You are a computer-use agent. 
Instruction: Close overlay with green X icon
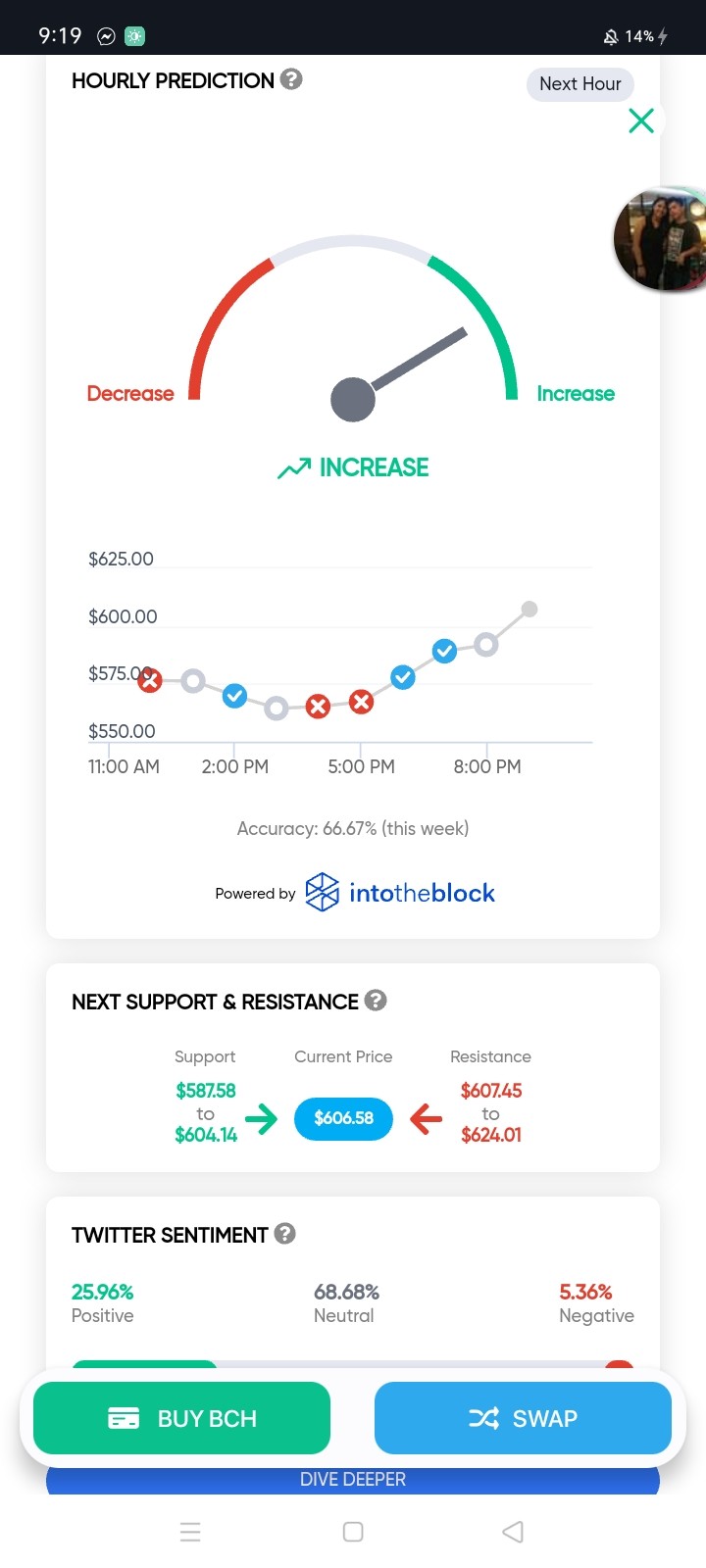[x=641, y=121]
